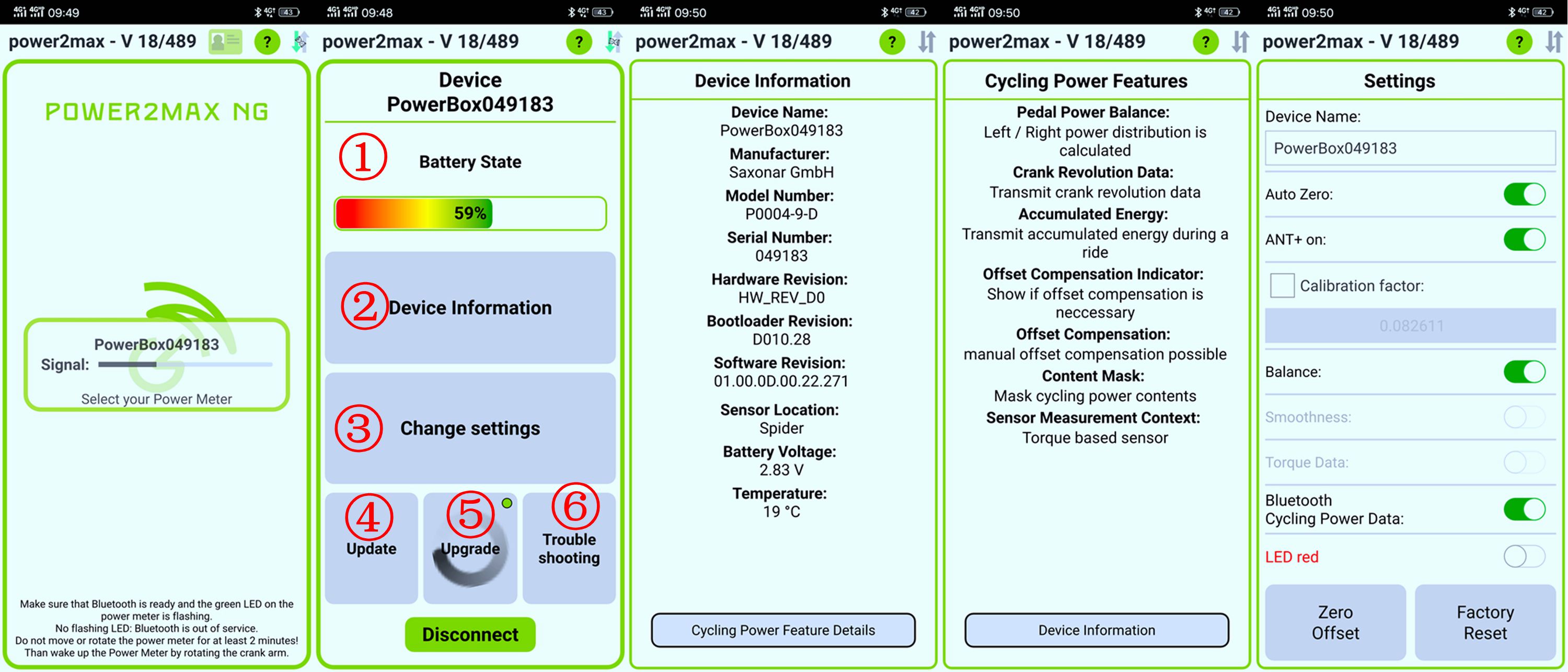Click the Bootloader Revision value D010.28
Viewport: 1568px width, 672px height.
point(781,339)
